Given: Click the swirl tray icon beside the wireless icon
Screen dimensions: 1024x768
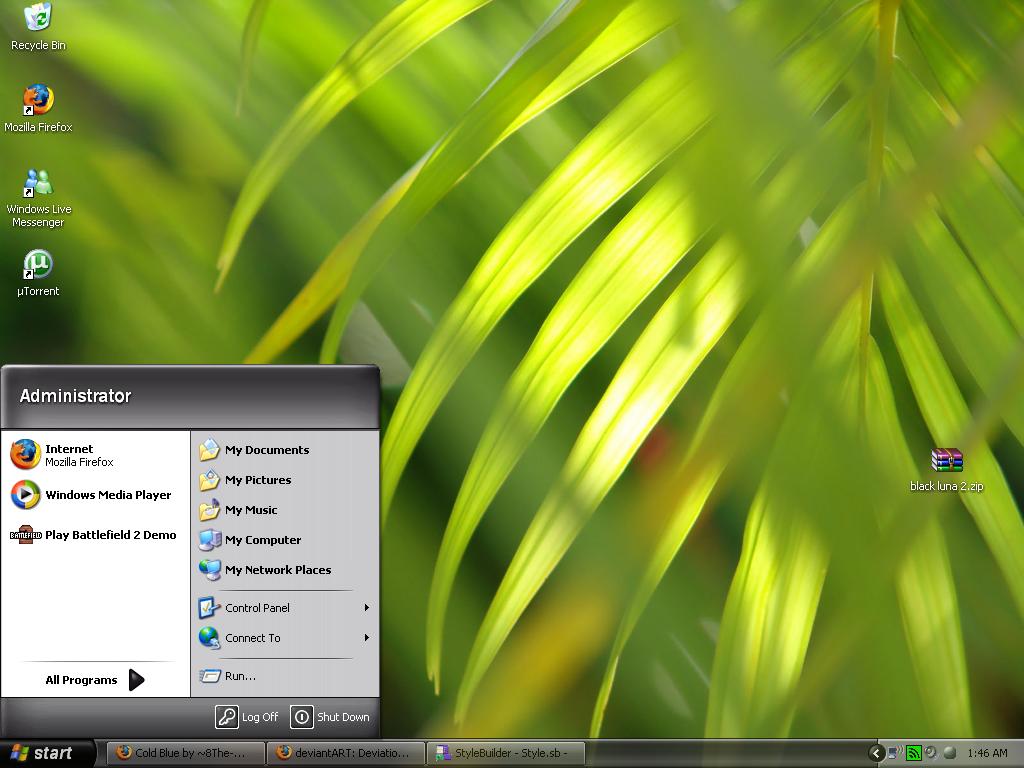Looking at the screenshot, I should point(931,753).
